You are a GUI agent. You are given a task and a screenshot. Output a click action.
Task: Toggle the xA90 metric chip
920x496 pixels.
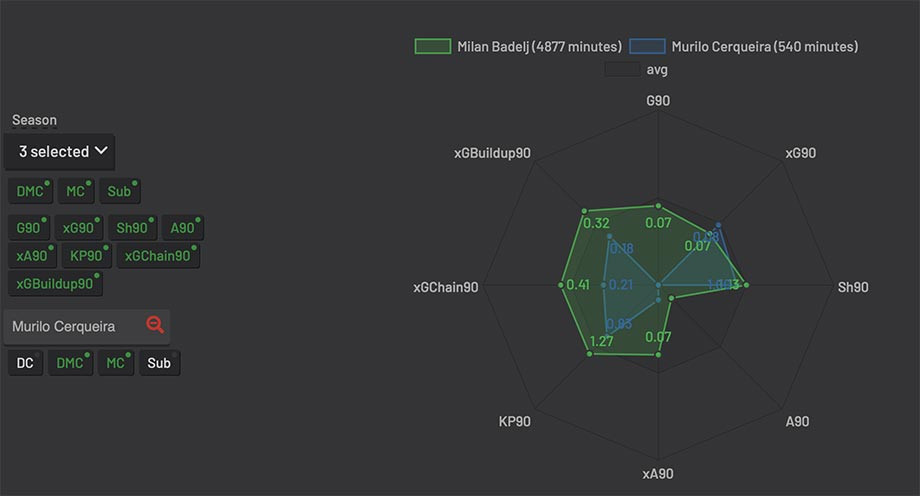32,256
